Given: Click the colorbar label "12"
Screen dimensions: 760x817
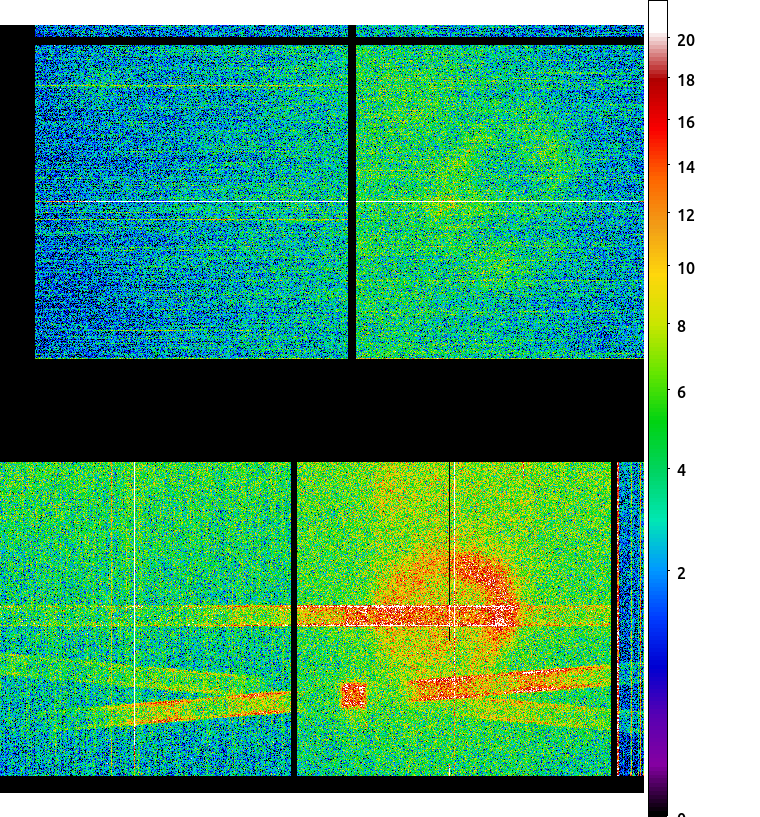Looking at the screenshot, I should 686,215.
